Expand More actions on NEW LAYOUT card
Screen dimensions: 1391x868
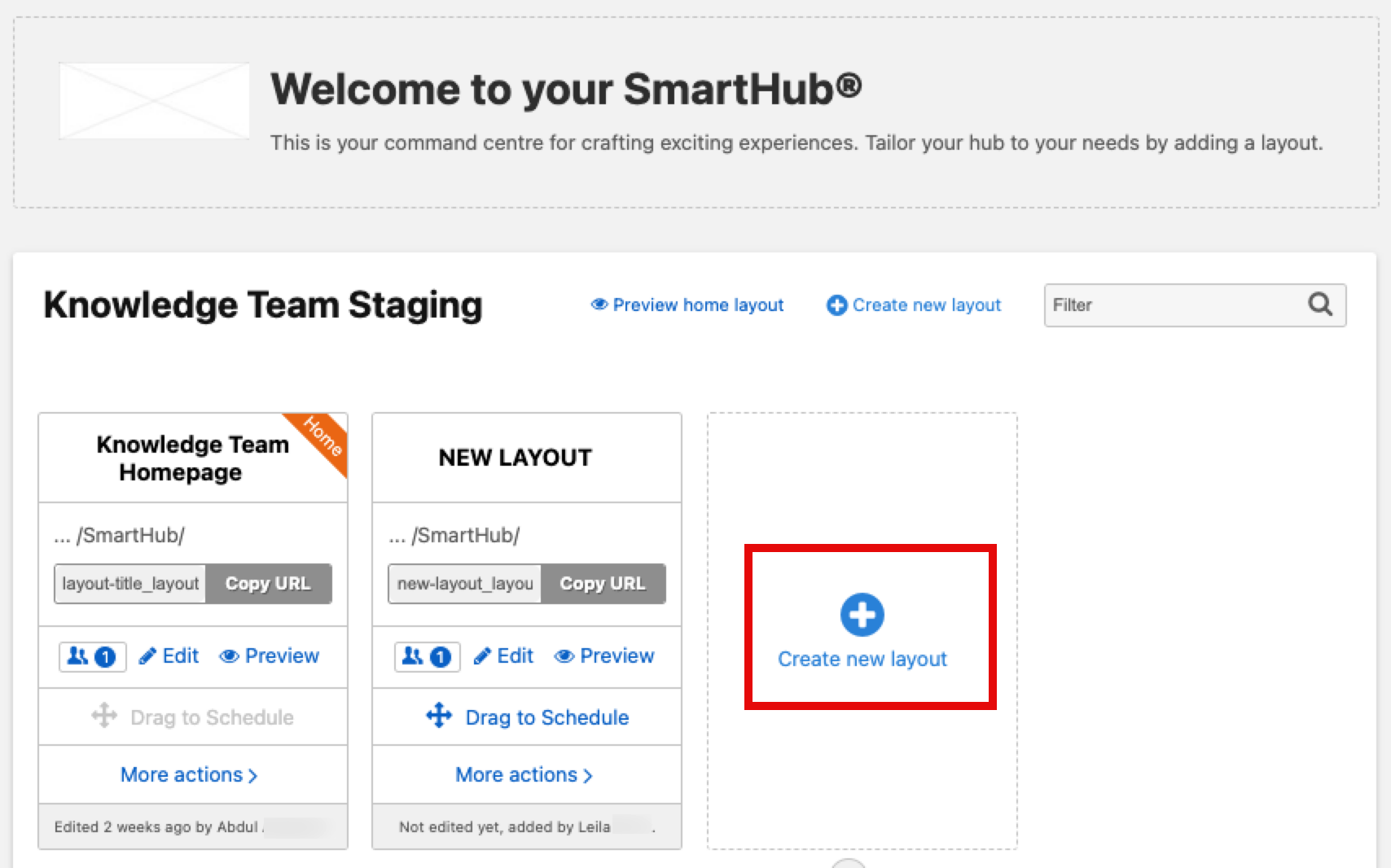click(524, 775)
